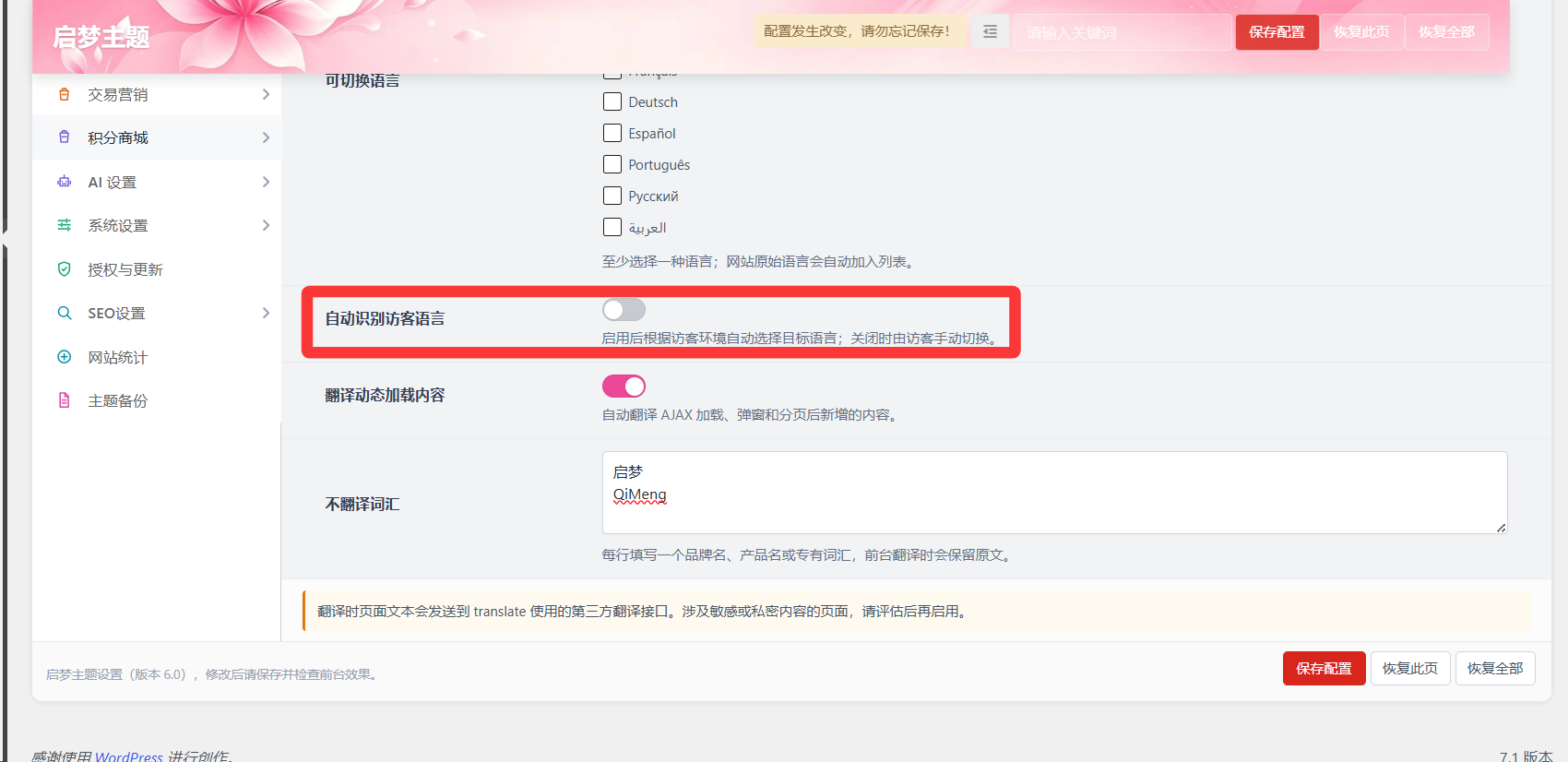This screenshot has height=762, width=1568.
Task: Expand the AI 设置 submenu chevron
Action: click(x=266, y=182)
